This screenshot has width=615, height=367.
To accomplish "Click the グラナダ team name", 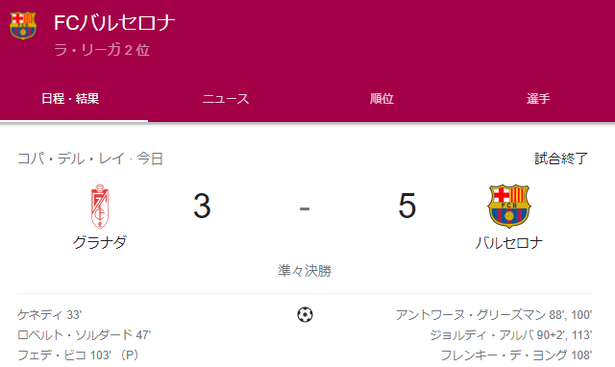I will [x=100, y=242].
